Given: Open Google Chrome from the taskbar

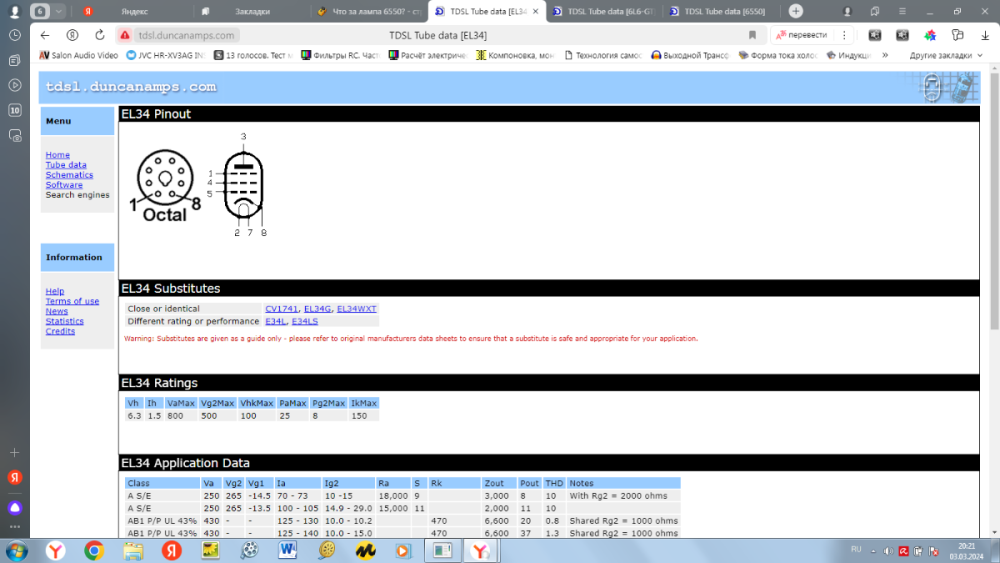Looking at the screenshot, I should (x=94, y=550).
